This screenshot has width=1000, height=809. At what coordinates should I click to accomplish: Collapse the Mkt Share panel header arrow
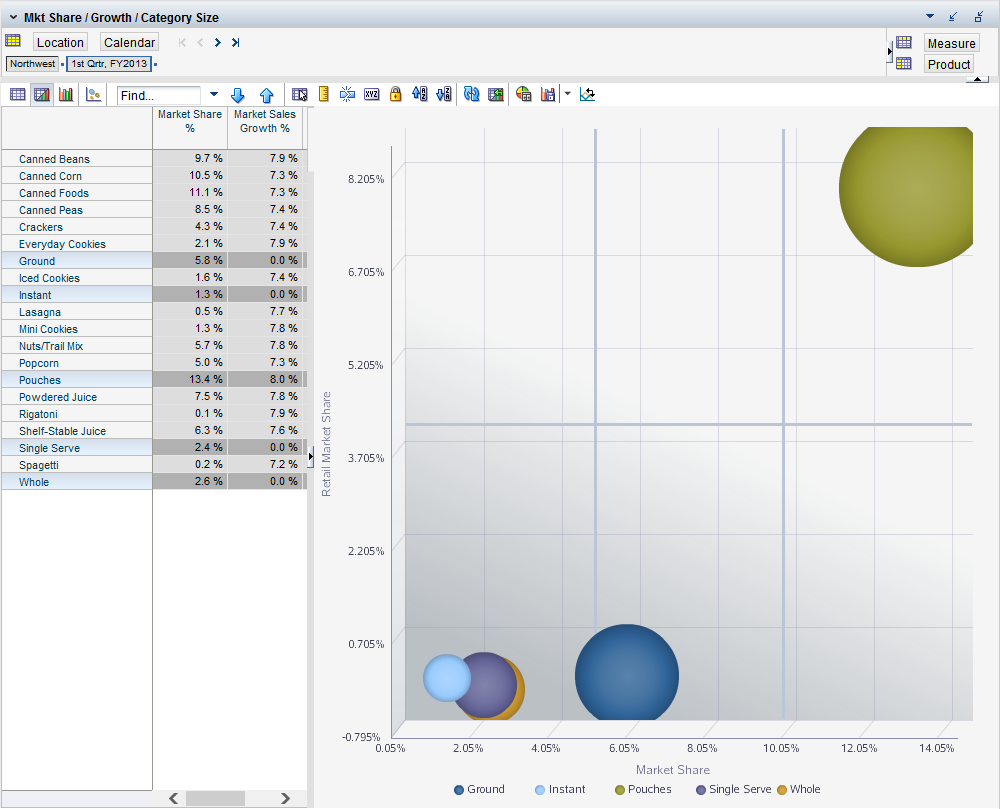(x=13, y=17)
